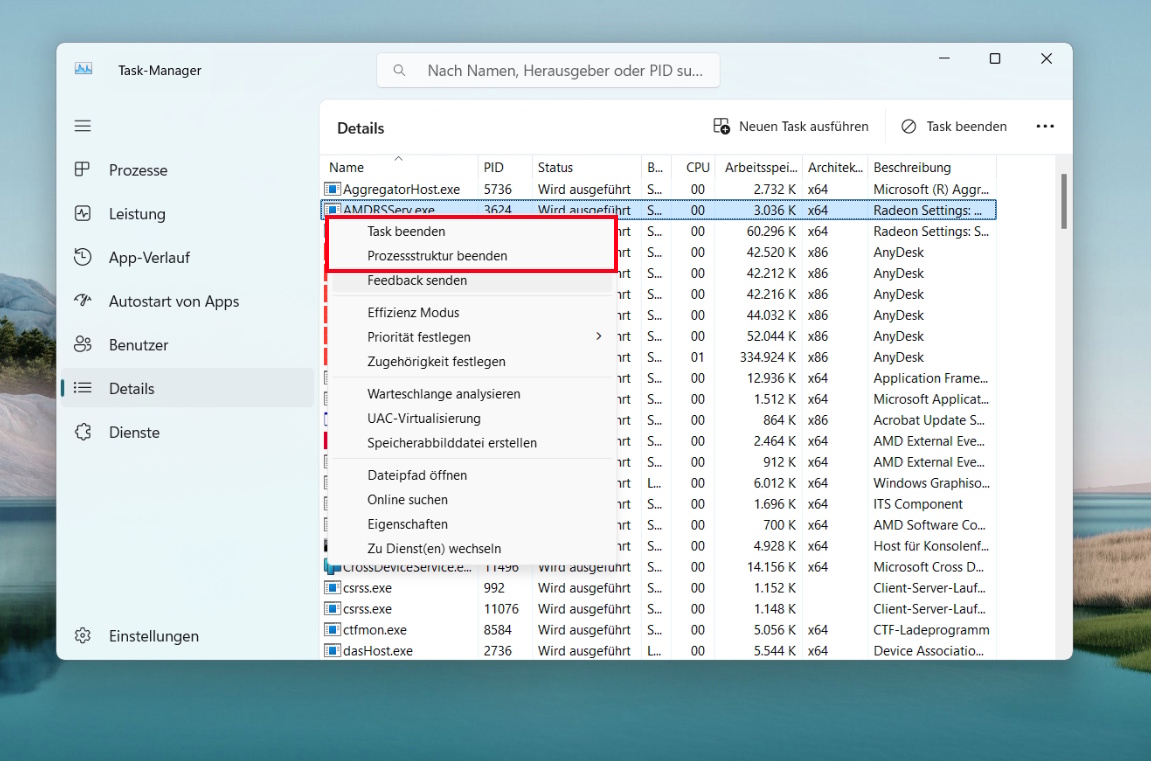Click the Details list icon in sidebar

[x=83, y=387]
